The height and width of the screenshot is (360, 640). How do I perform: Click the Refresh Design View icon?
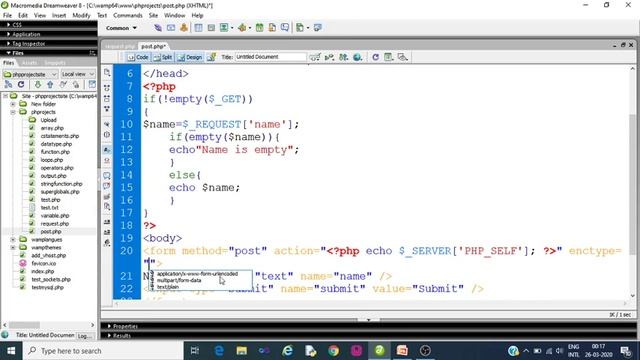(376, 57)
